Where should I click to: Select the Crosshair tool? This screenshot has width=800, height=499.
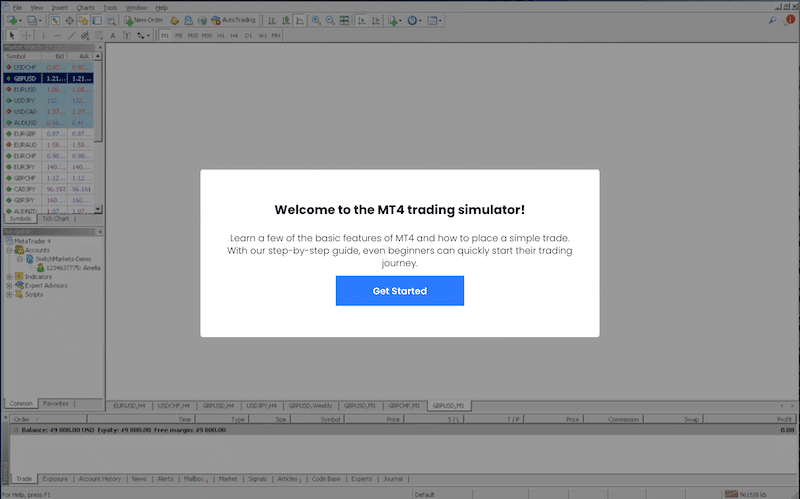(x=27, y=35)
